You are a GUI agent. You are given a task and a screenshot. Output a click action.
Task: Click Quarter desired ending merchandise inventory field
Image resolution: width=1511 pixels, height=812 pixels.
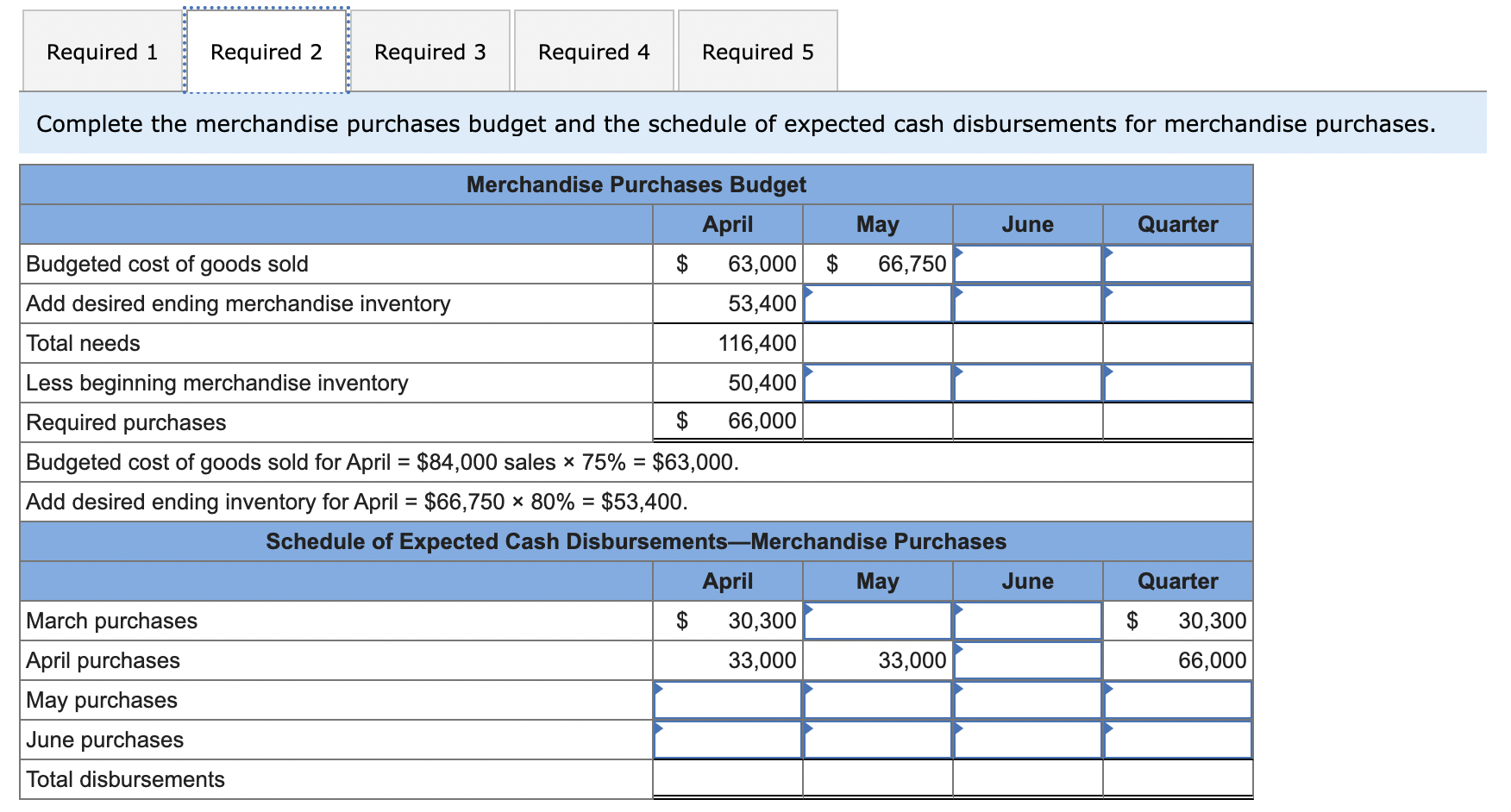click(x=1178, y=303)
